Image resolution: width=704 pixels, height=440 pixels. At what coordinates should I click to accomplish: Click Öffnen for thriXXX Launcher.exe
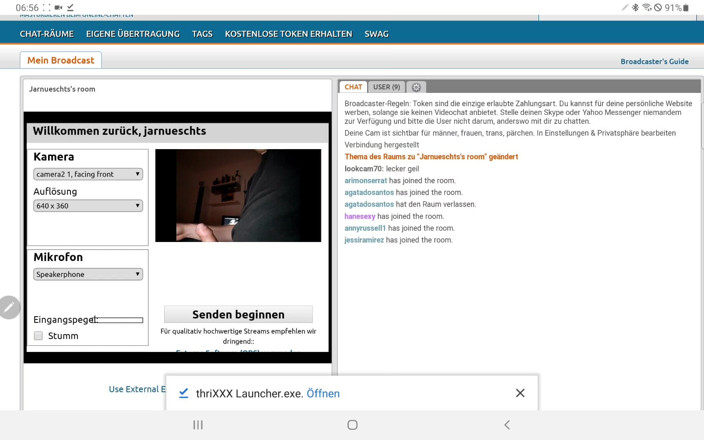pyautogui.click(x=323, y=394)
